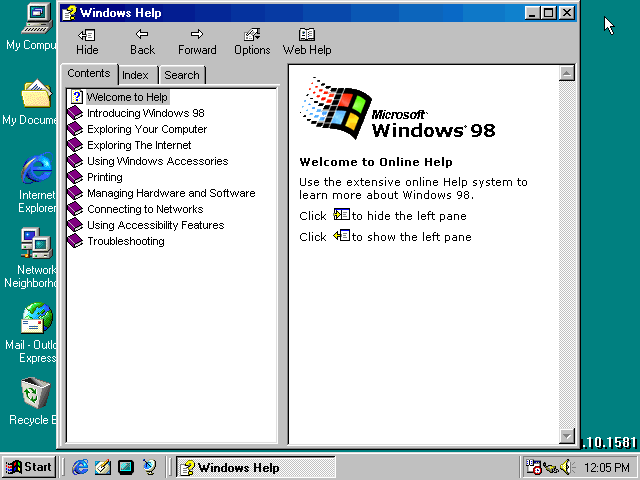Screen dimensions: 640x480
Task: Switch to the Search tab
Action: (182, 76)
